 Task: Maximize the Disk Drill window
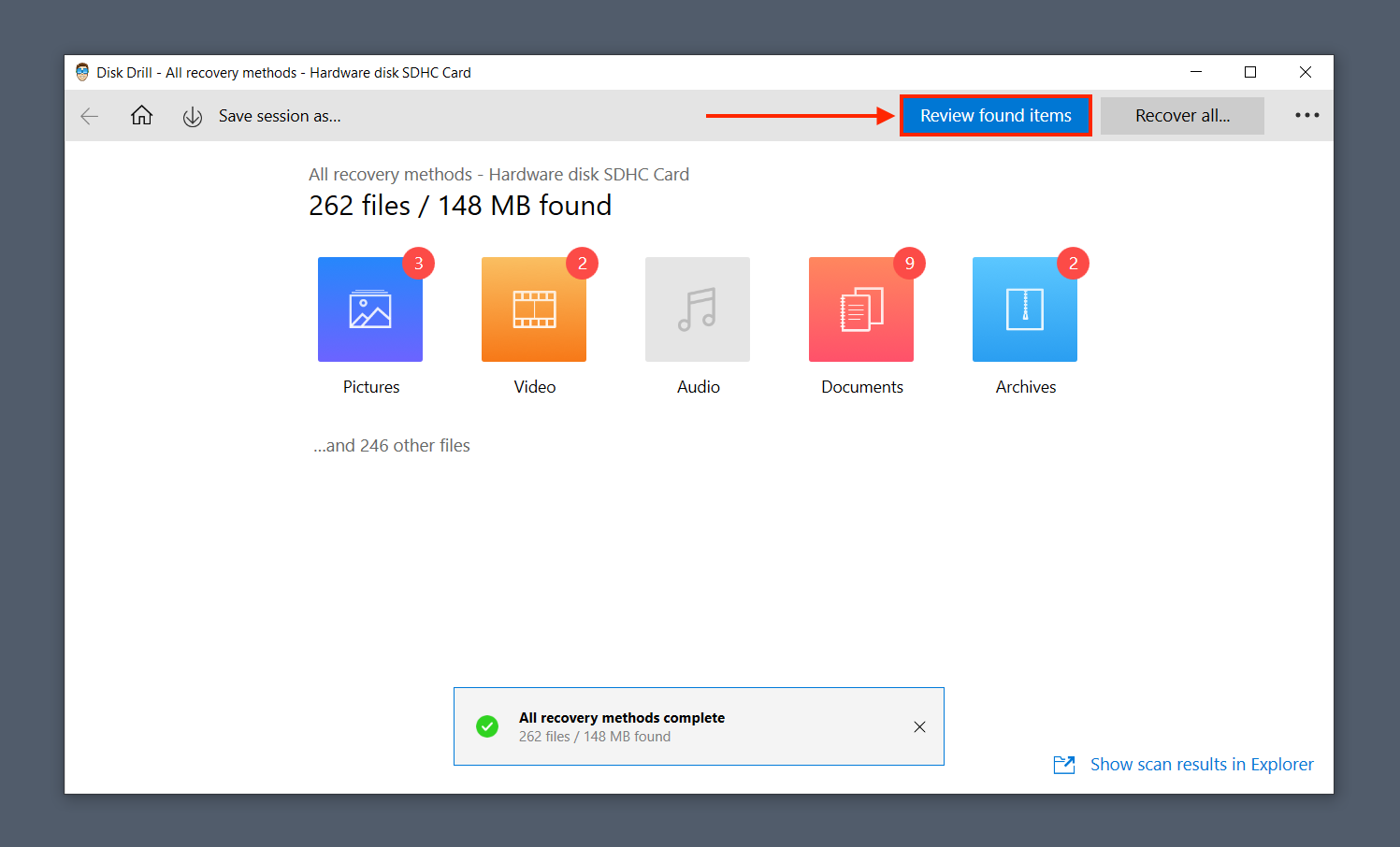pyautogui.click(x=1250, y=72)
